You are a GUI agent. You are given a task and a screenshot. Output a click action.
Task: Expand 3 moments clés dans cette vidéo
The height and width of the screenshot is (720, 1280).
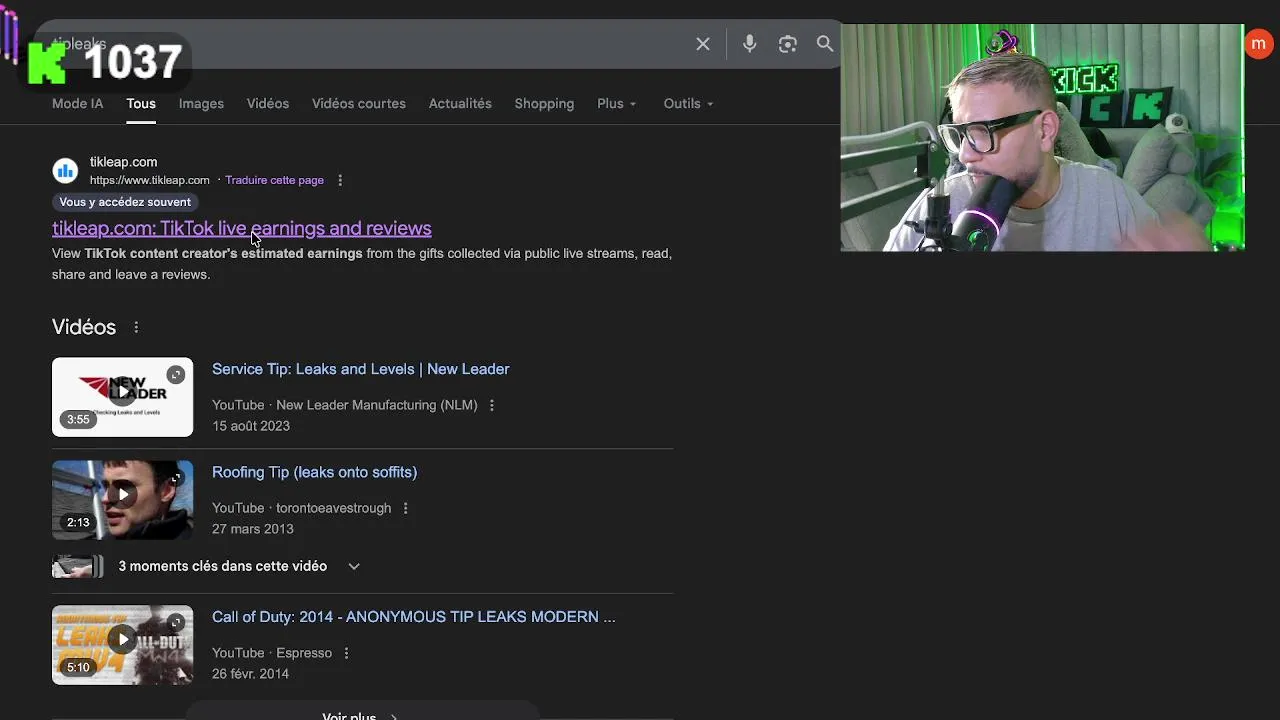coord(239,566)
